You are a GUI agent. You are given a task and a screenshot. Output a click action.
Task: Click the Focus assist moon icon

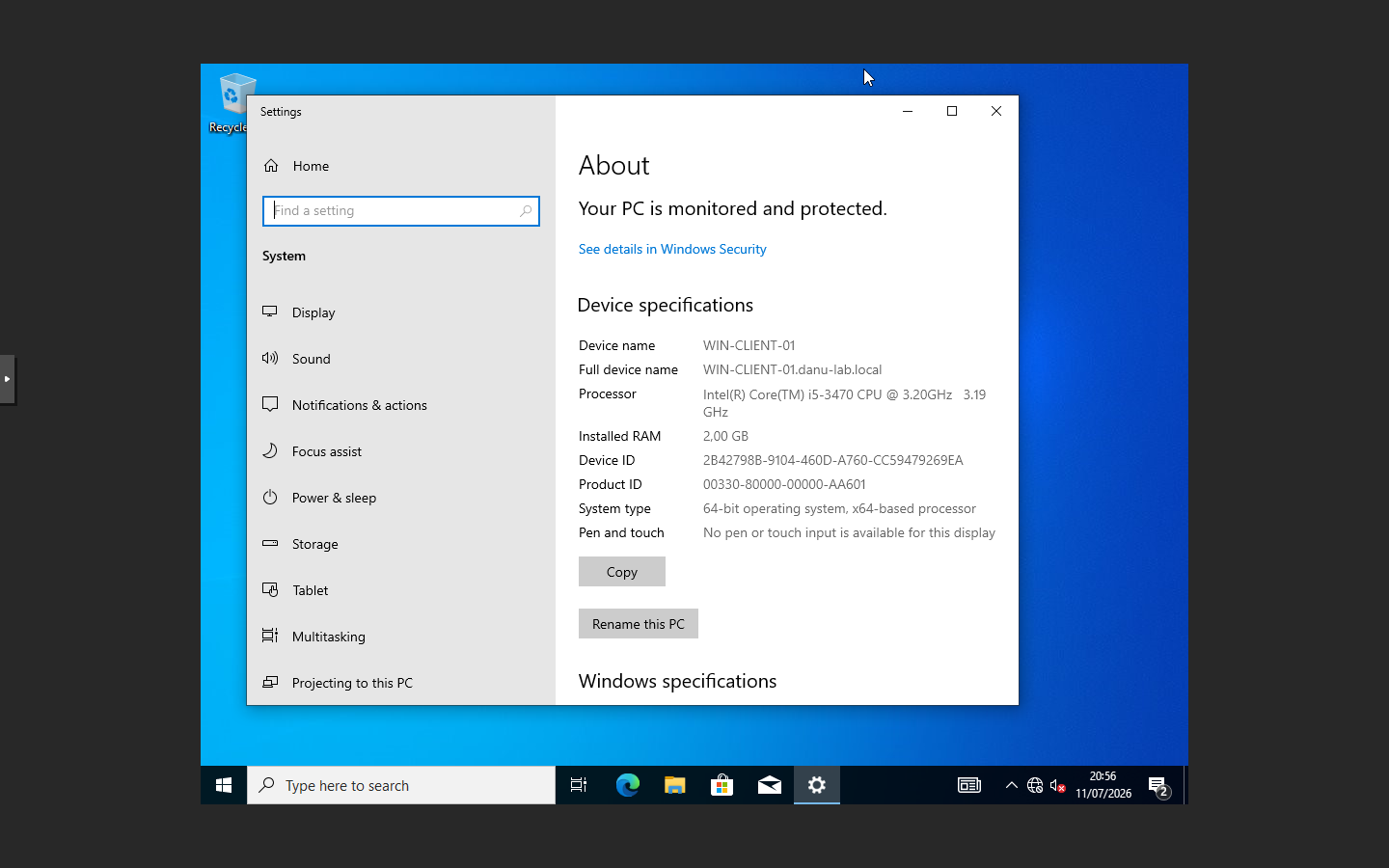[270, 450]
